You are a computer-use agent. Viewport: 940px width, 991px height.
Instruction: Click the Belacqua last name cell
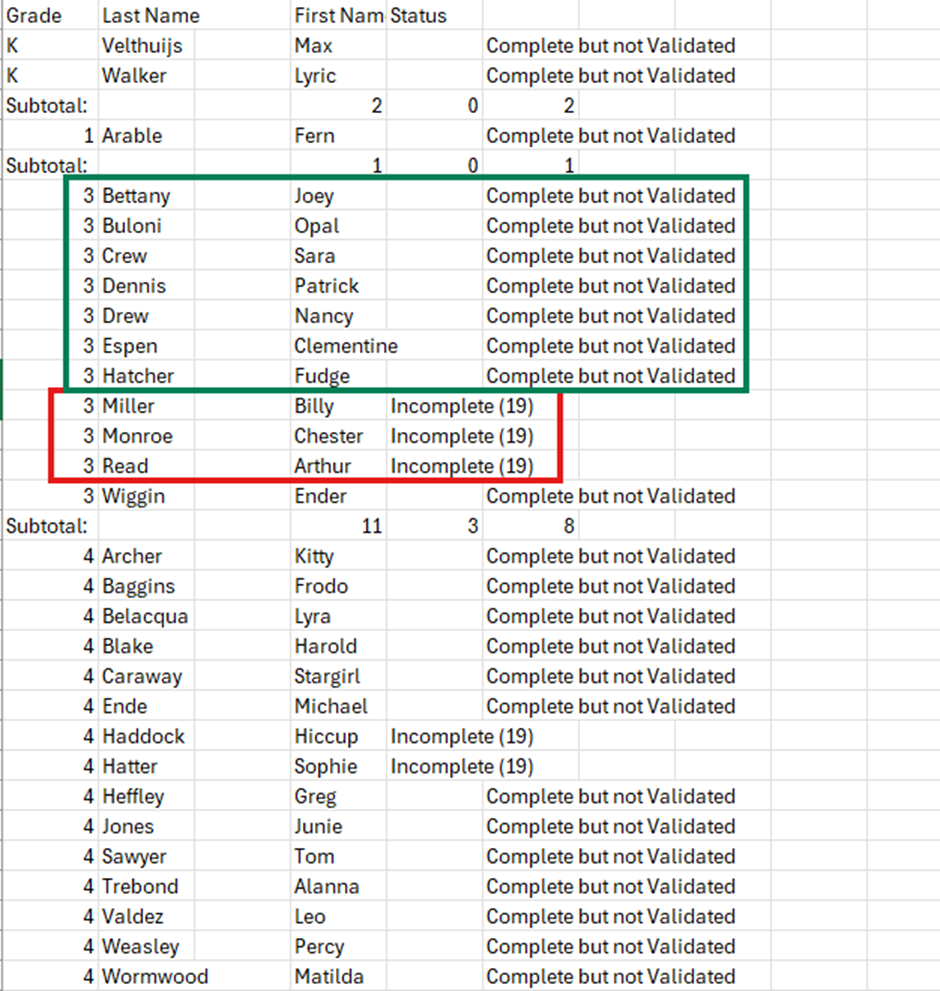coord(147,616)
